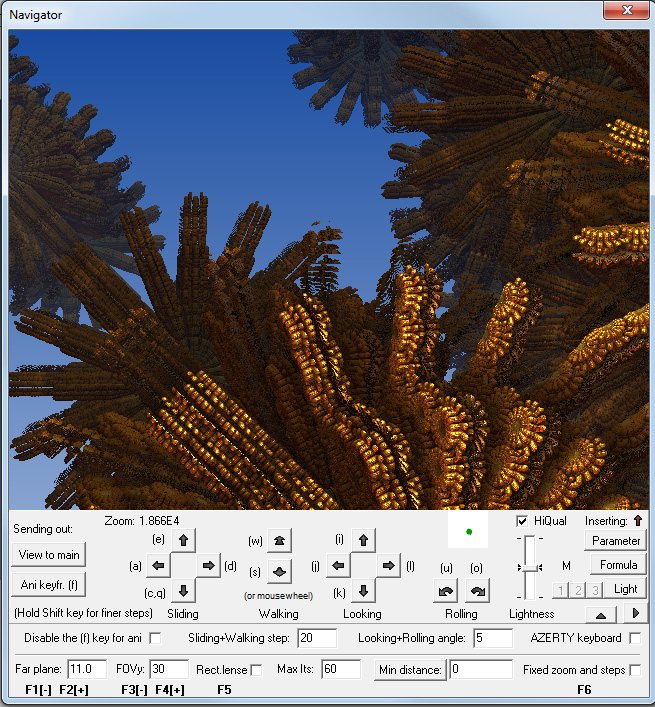The width and height of the screenshot is (655, 707).
Task: Tick the Rect.lense checkbox
Action: pos(256,669)
